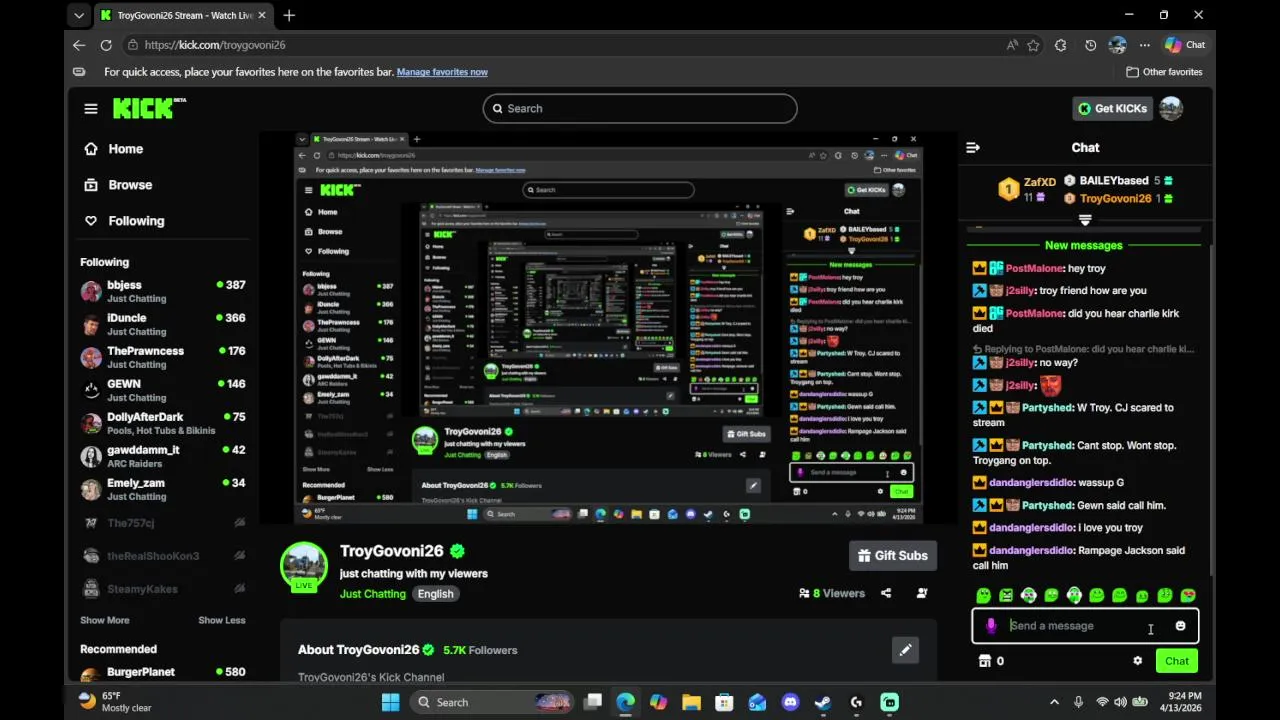Click the Gift Subs button
The width and height of the screenshot is (1280, 720).
[x=893, y=556]
